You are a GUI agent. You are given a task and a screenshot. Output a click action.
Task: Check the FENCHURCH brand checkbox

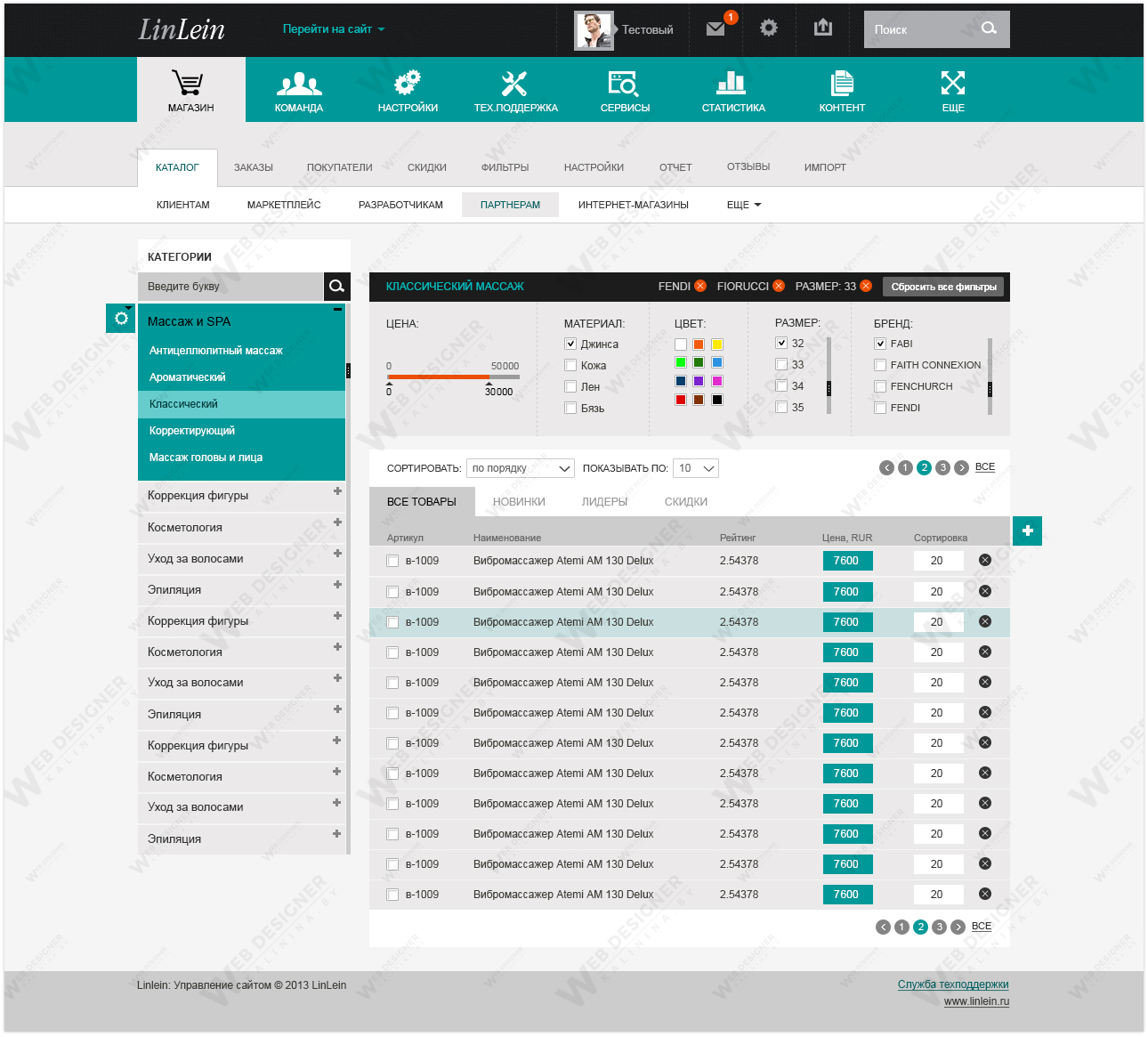tap(880, 386)
